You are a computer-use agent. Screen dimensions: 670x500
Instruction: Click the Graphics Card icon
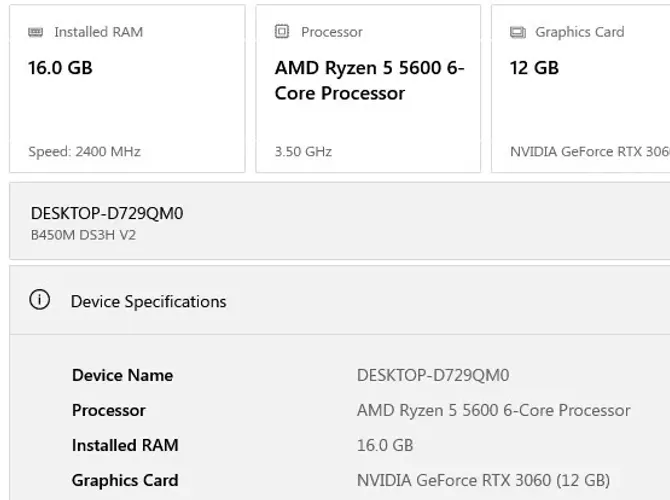[x=518, y=32]
